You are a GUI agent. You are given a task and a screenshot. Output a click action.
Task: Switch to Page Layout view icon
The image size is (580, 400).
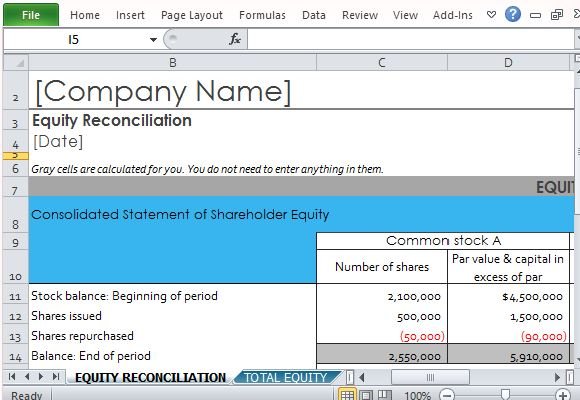[366, 395]
